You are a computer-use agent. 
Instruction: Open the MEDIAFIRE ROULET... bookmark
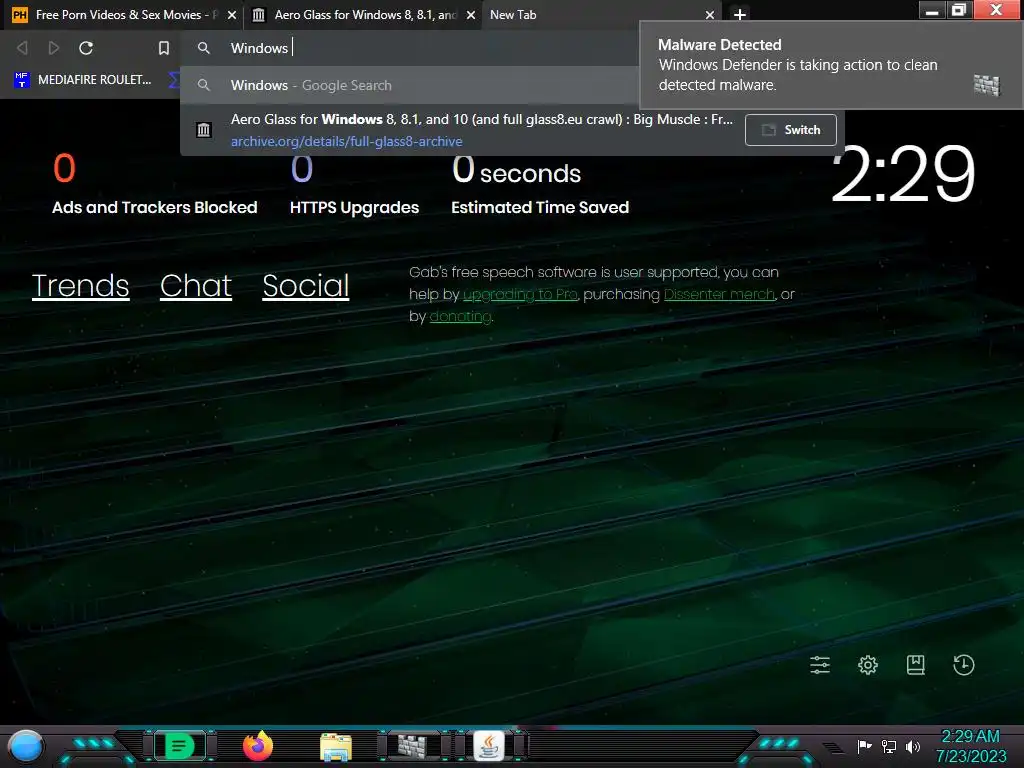coord(83,80)
